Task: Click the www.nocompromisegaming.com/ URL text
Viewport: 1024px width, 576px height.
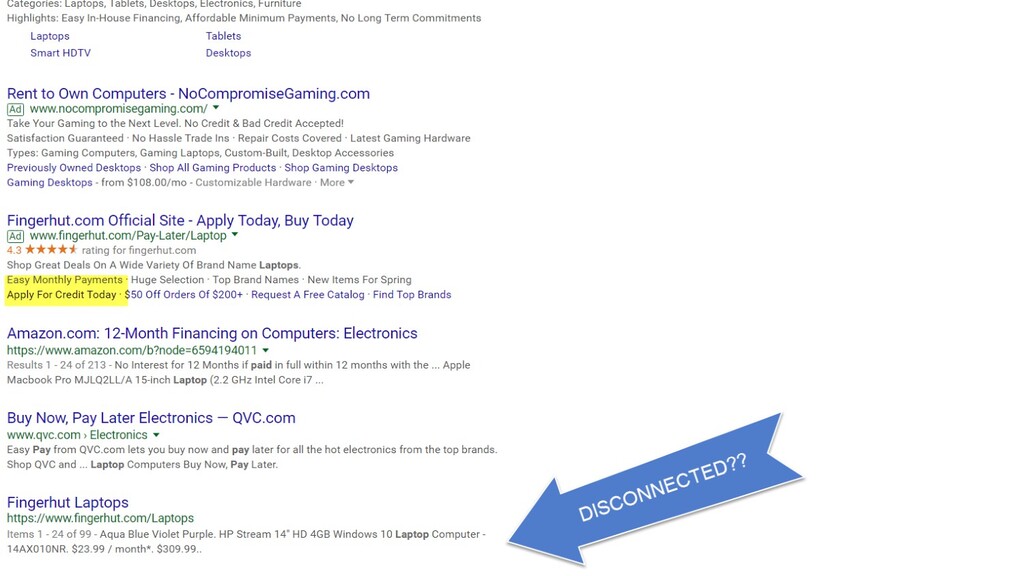Action: point(119,108)
